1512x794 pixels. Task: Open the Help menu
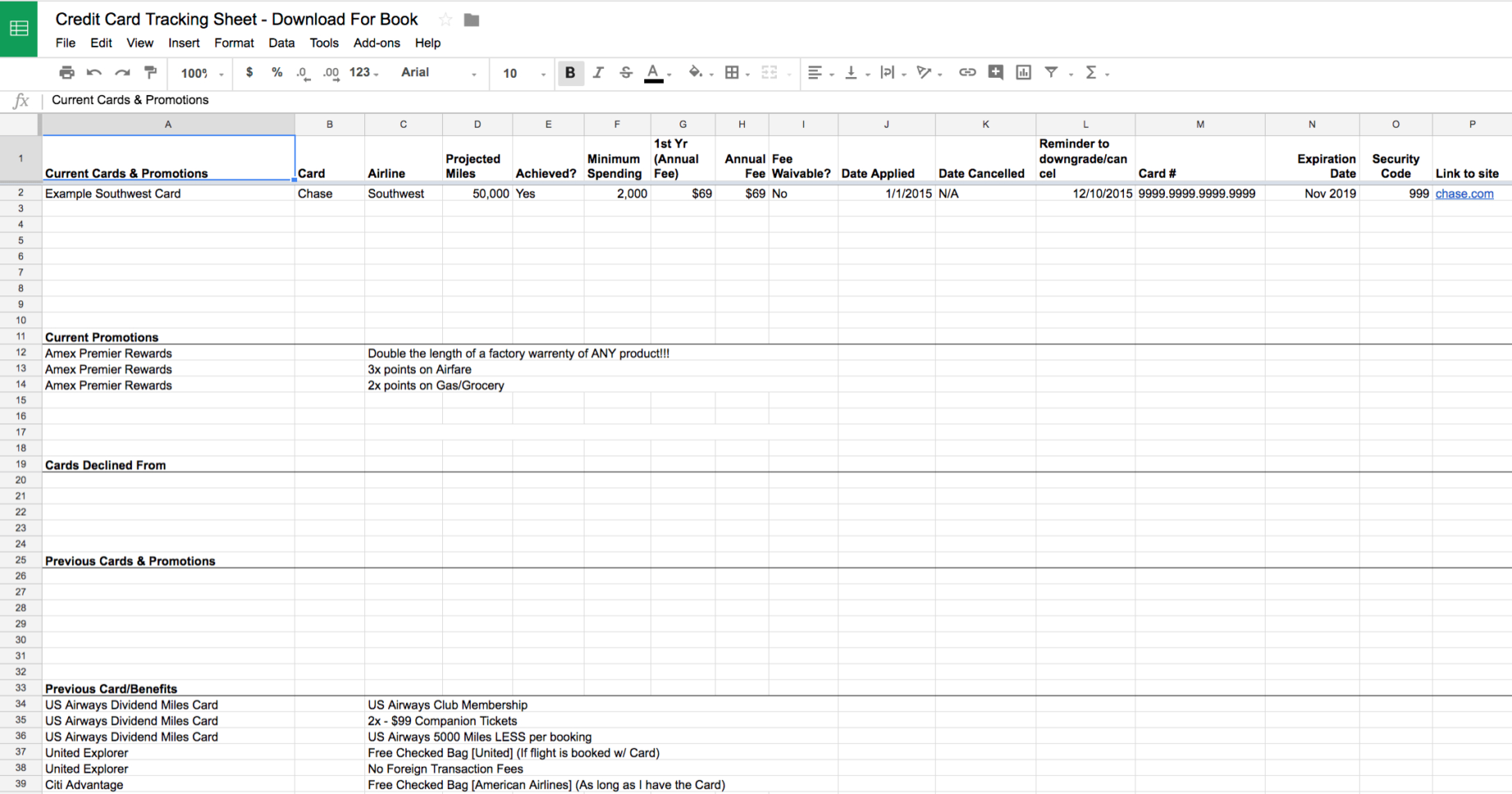pos(427,43)
